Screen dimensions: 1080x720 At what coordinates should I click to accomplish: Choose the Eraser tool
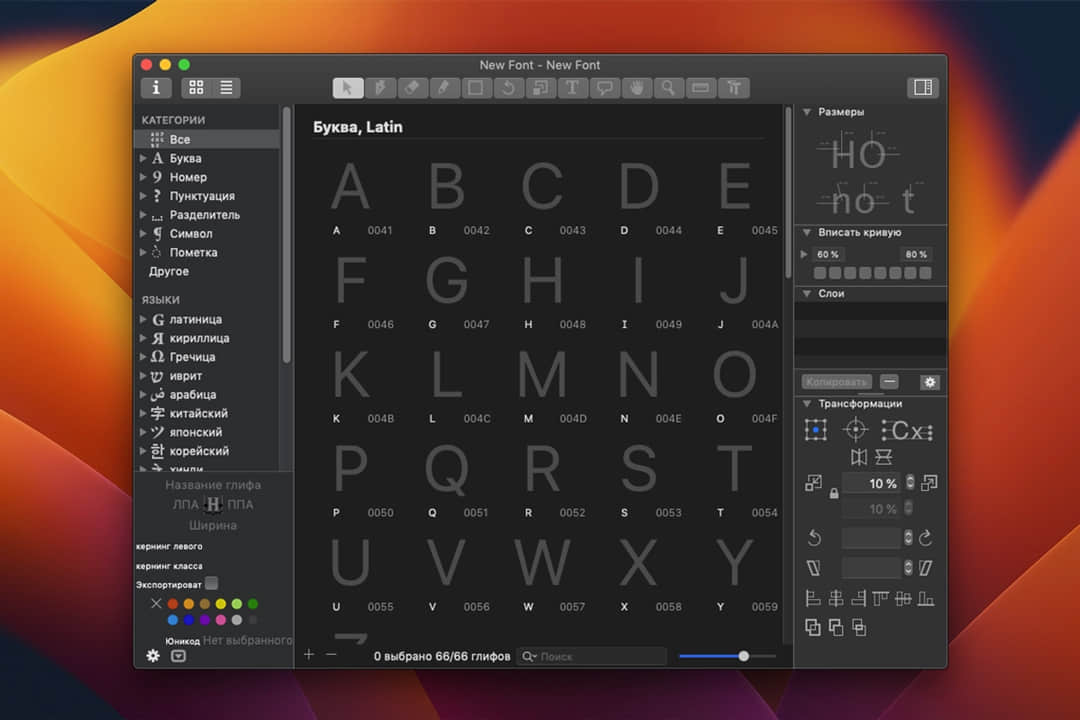(x=411, y=88)
